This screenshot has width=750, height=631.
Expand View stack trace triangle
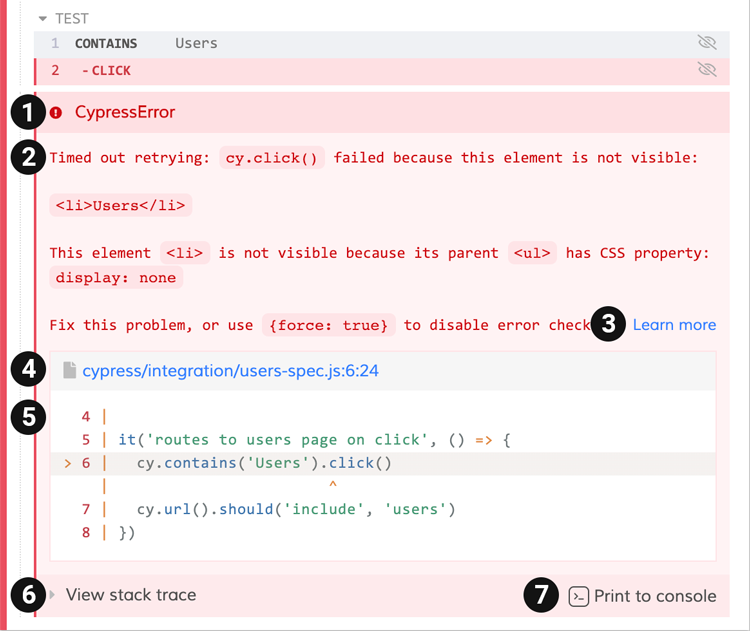[52, 595]
